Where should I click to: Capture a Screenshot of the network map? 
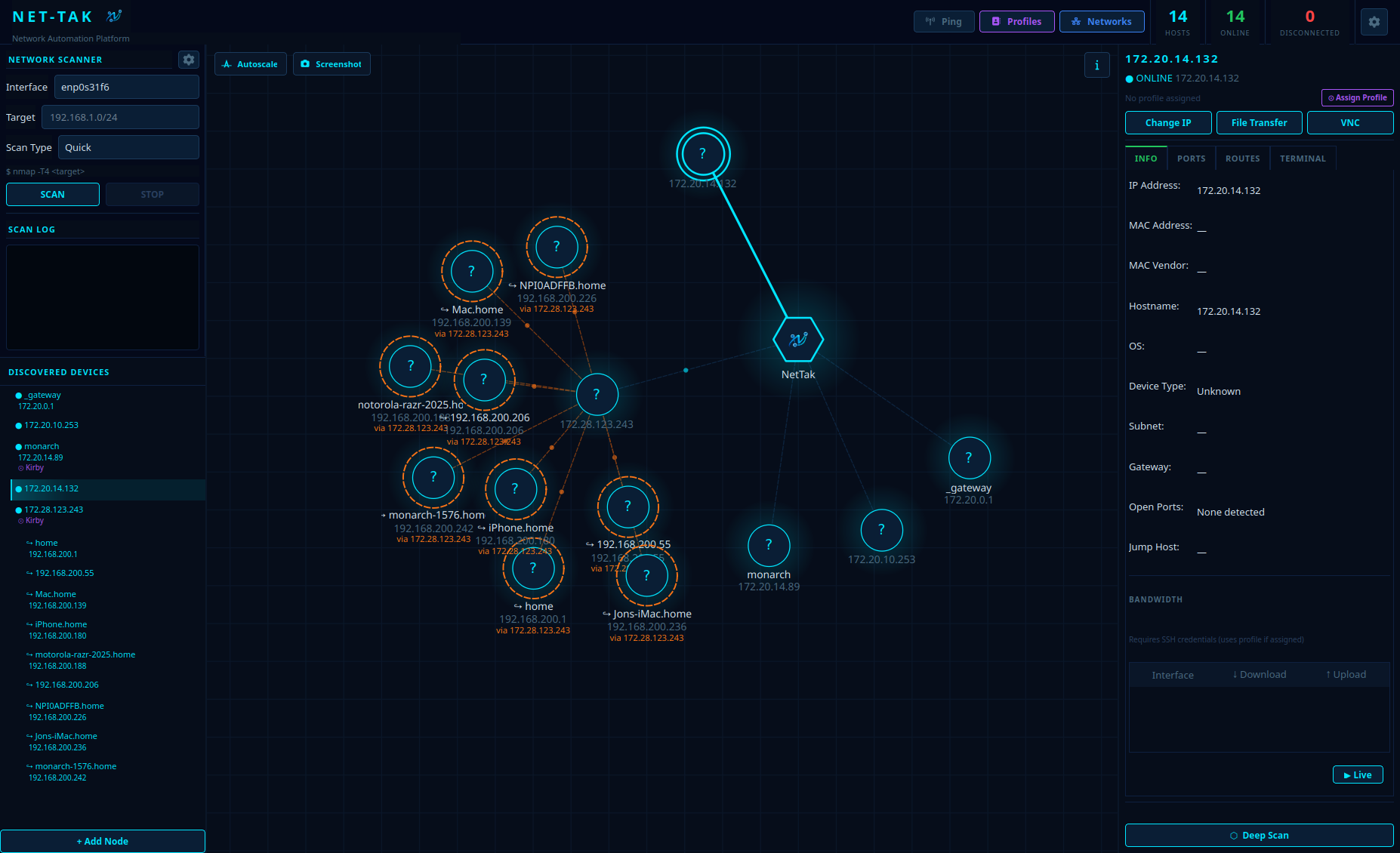click(x=331, y=63)
